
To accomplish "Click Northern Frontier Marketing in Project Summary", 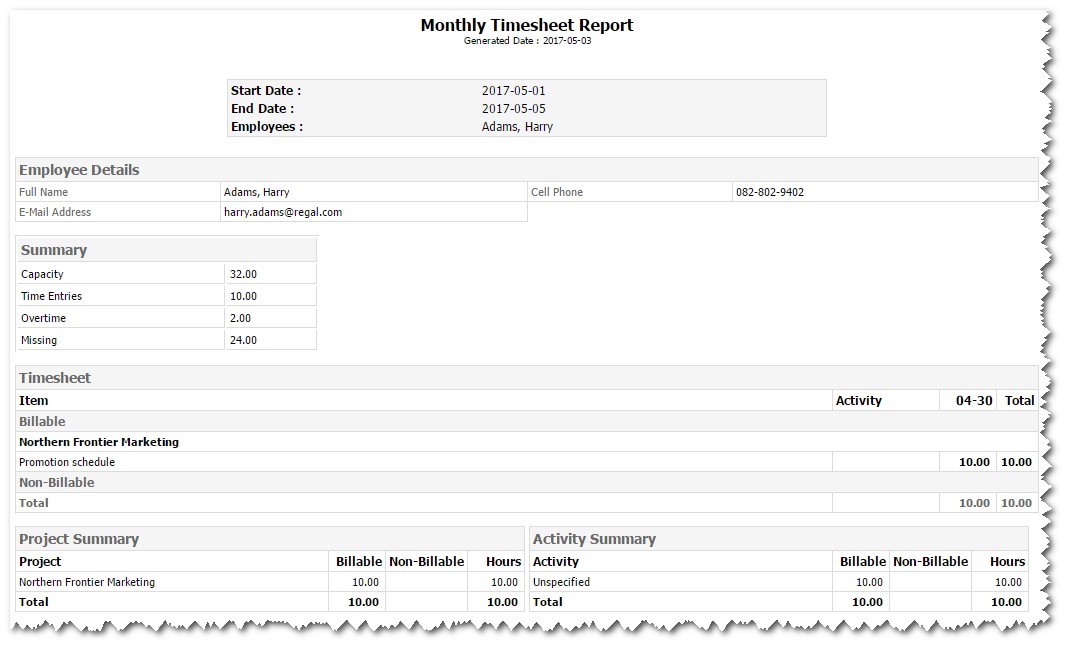I will pyautogui.click(x=87, y=583).
